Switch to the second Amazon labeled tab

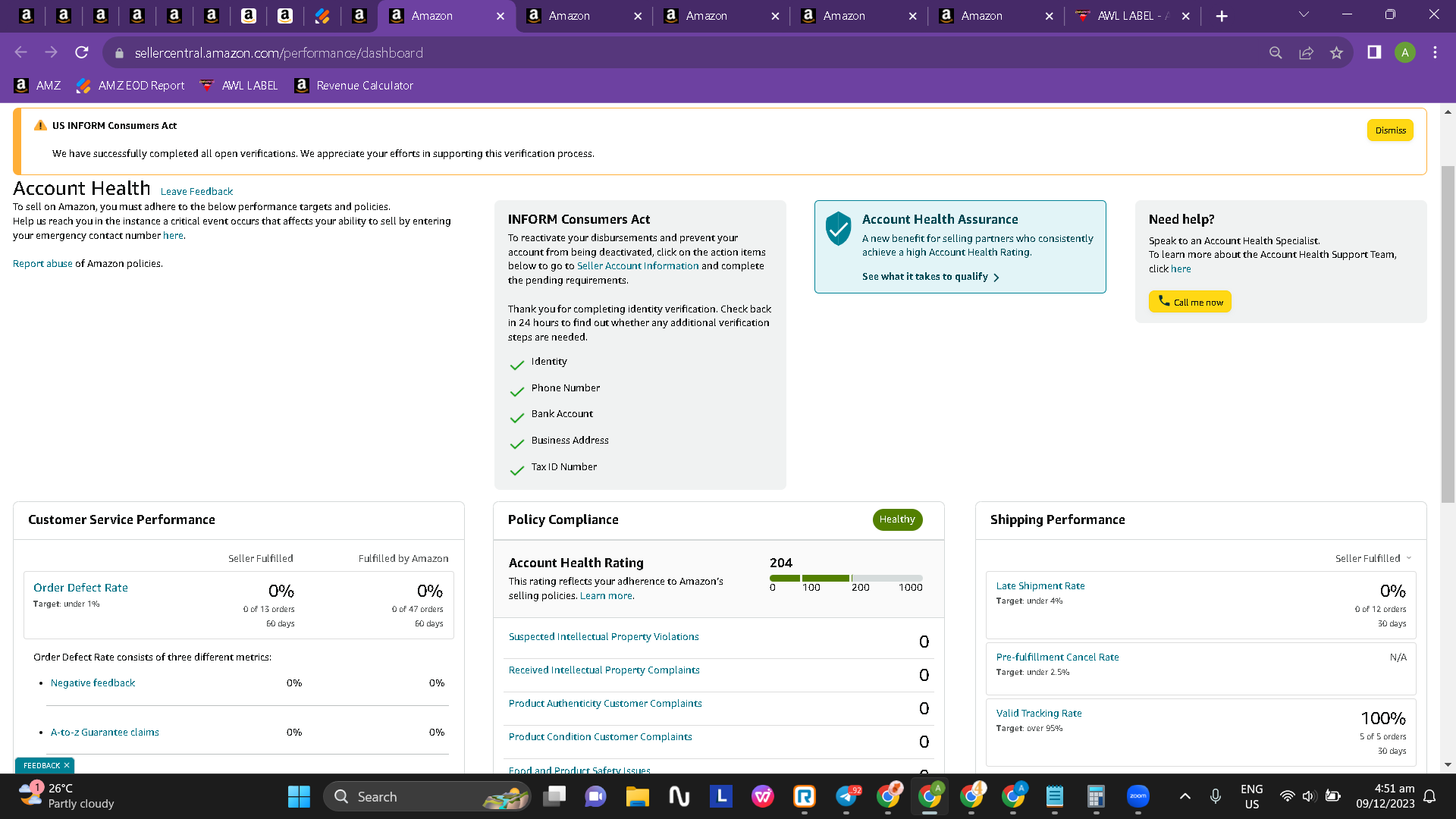pos(584,16)
